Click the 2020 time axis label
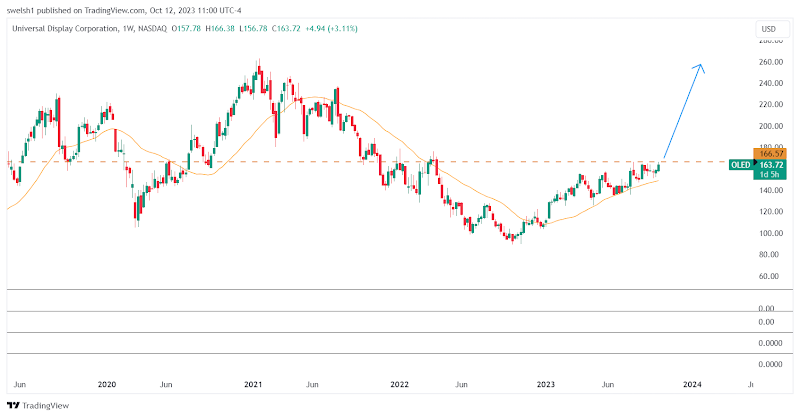This screenshot has height=417, width=800. [107, 384]
